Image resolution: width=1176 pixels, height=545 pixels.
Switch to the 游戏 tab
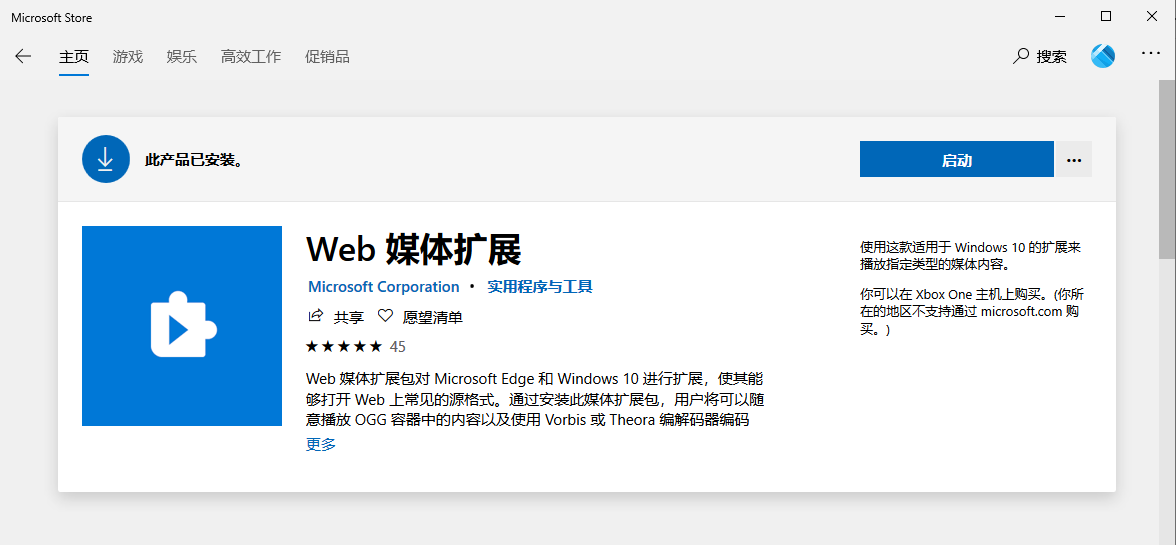coord(128,57)
